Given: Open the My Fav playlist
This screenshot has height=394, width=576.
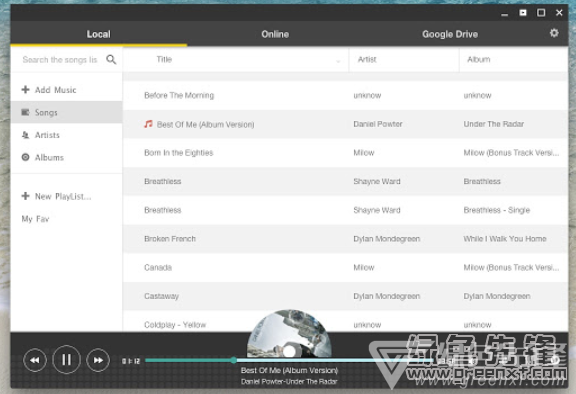Looking at the screenshot, I should 35,219.
